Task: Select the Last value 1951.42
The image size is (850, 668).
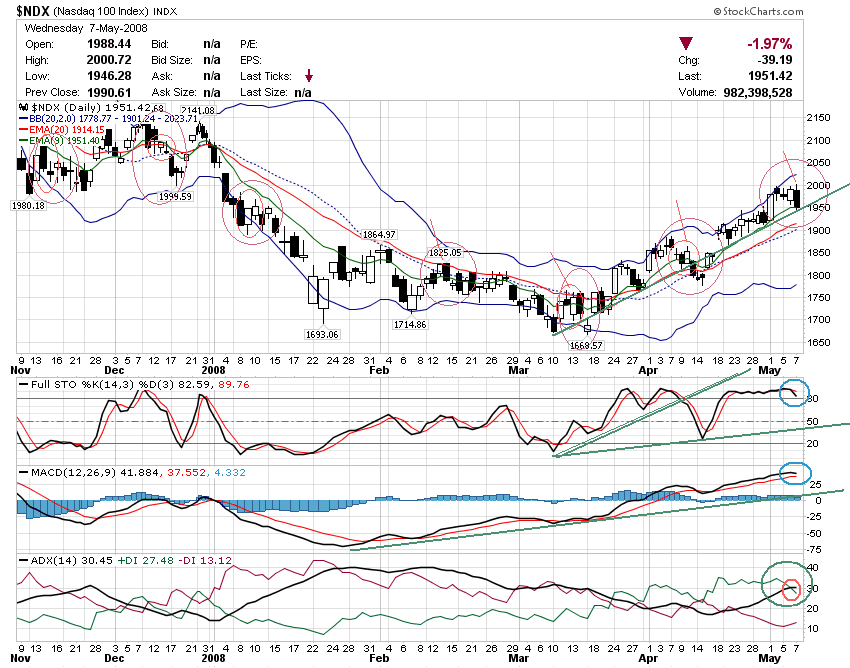Action: (770, 76)
